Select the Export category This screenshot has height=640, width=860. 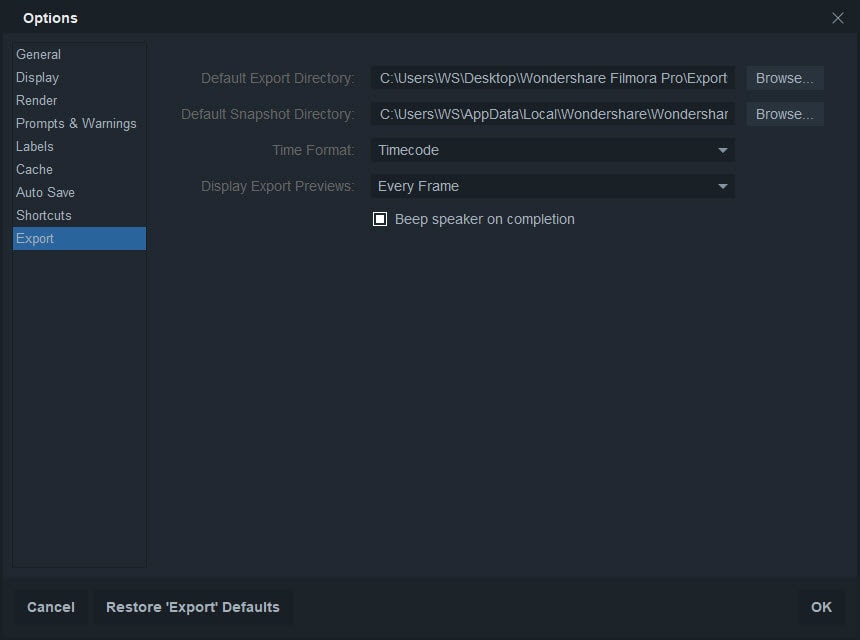point(35,238)
